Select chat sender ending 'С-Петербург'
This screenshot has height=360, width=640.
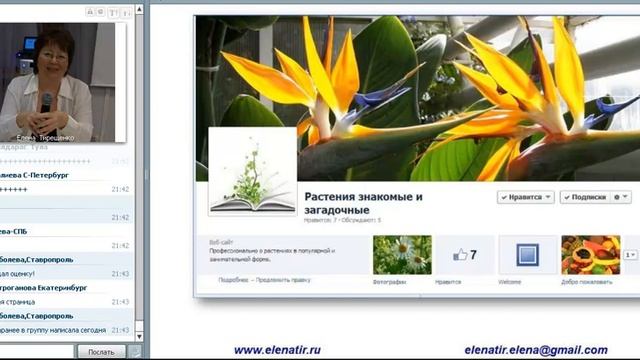click(34, 175)
